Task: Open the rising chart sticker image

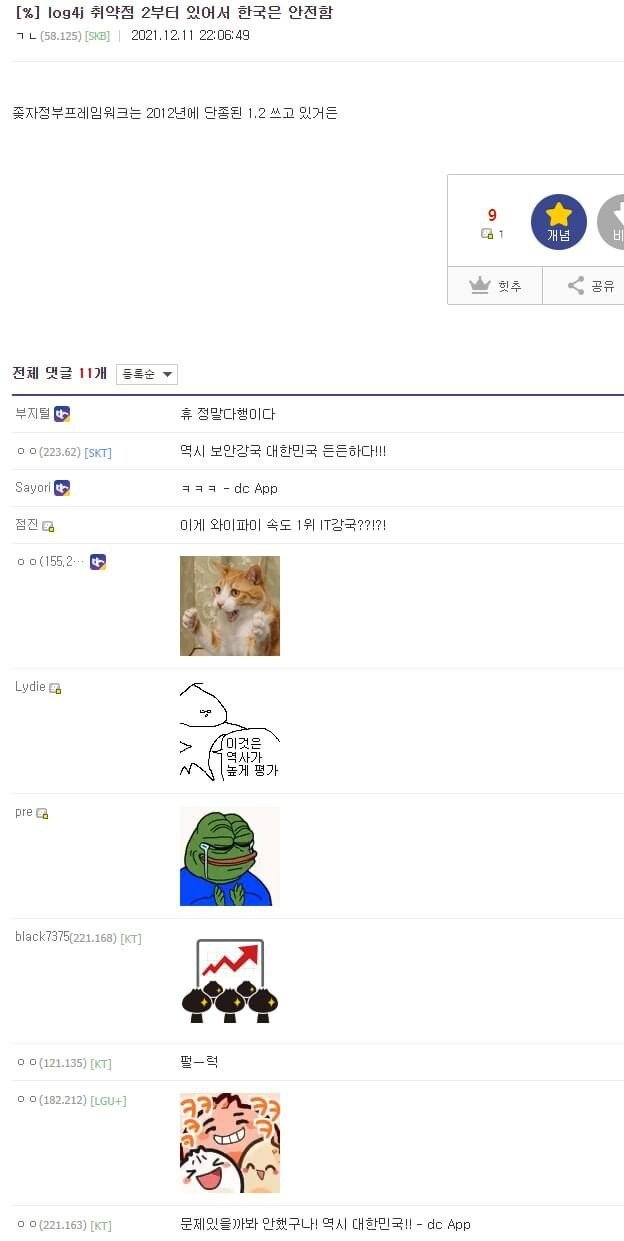Action: coord(230,980)
